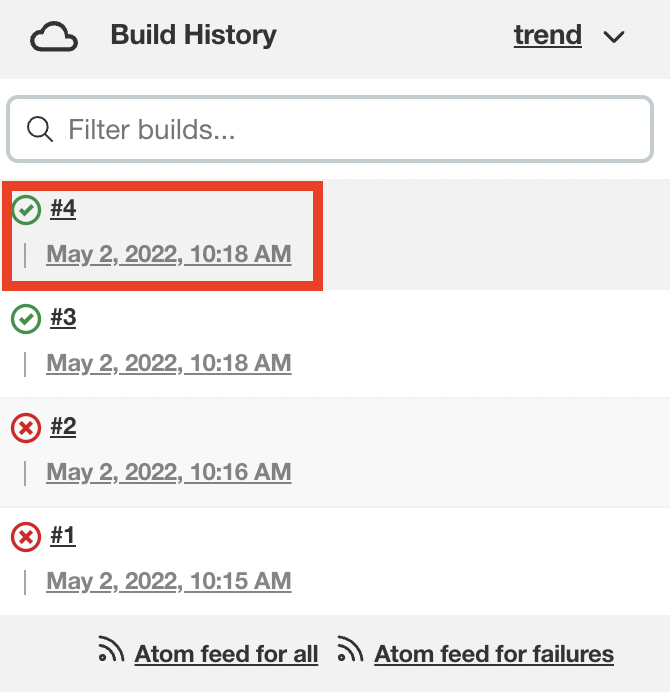Open build #2
The height and width of the screenshot is (692, 672).
pyautogui.click(x=63, y=426)
